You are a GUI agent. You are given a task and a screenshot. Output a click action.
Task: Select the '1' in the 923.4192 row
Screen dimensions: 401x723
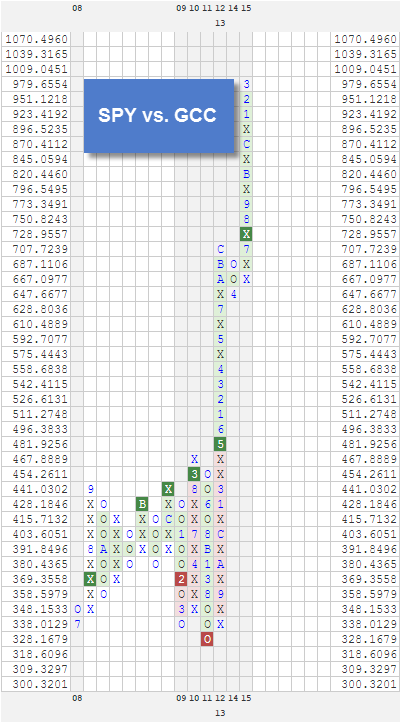pyautogui.click(x=247, y=114)
